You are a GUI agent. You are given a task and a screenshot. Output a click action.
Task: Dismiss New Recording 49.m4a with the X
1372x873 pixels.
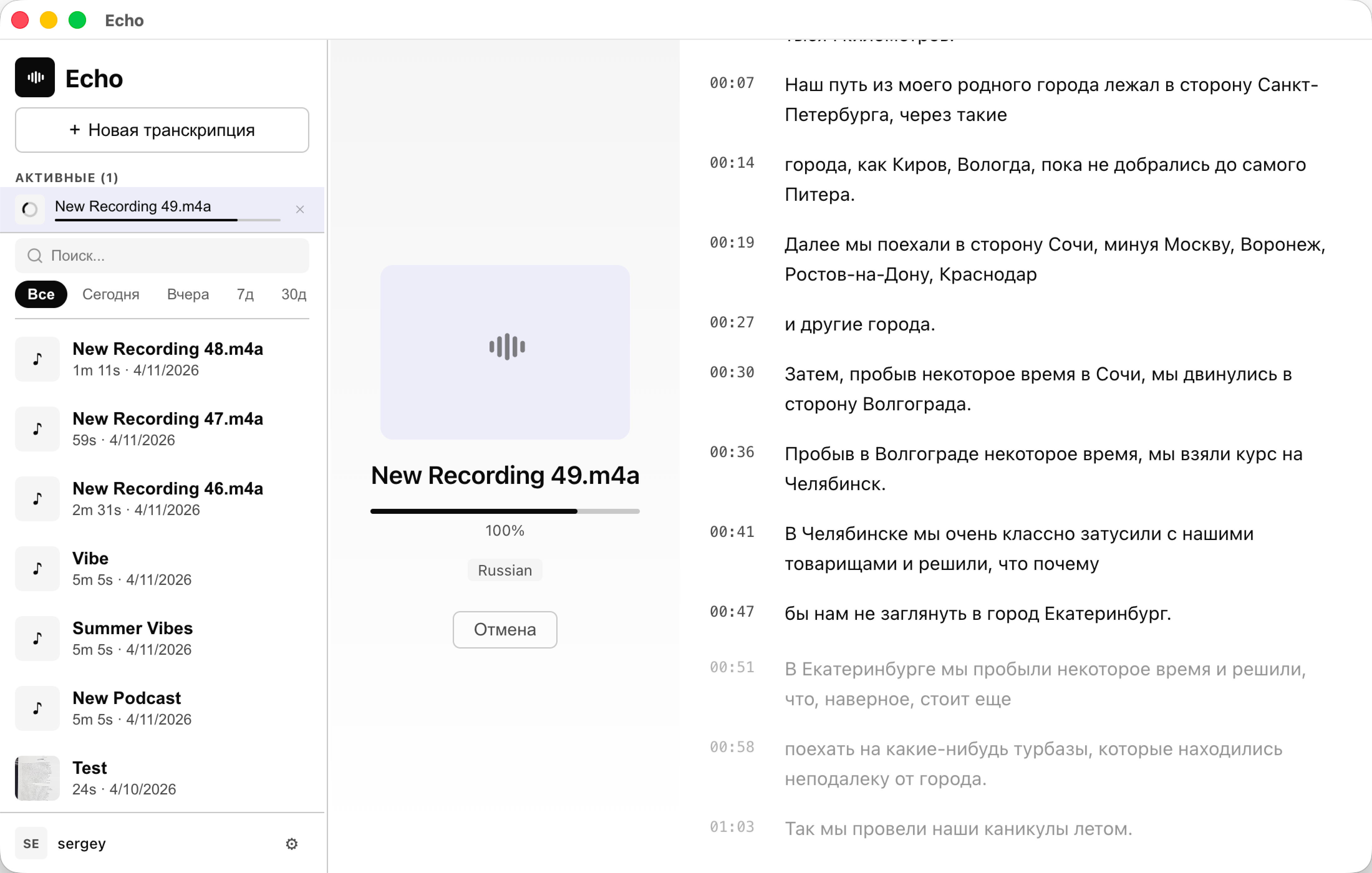[300, 209]
